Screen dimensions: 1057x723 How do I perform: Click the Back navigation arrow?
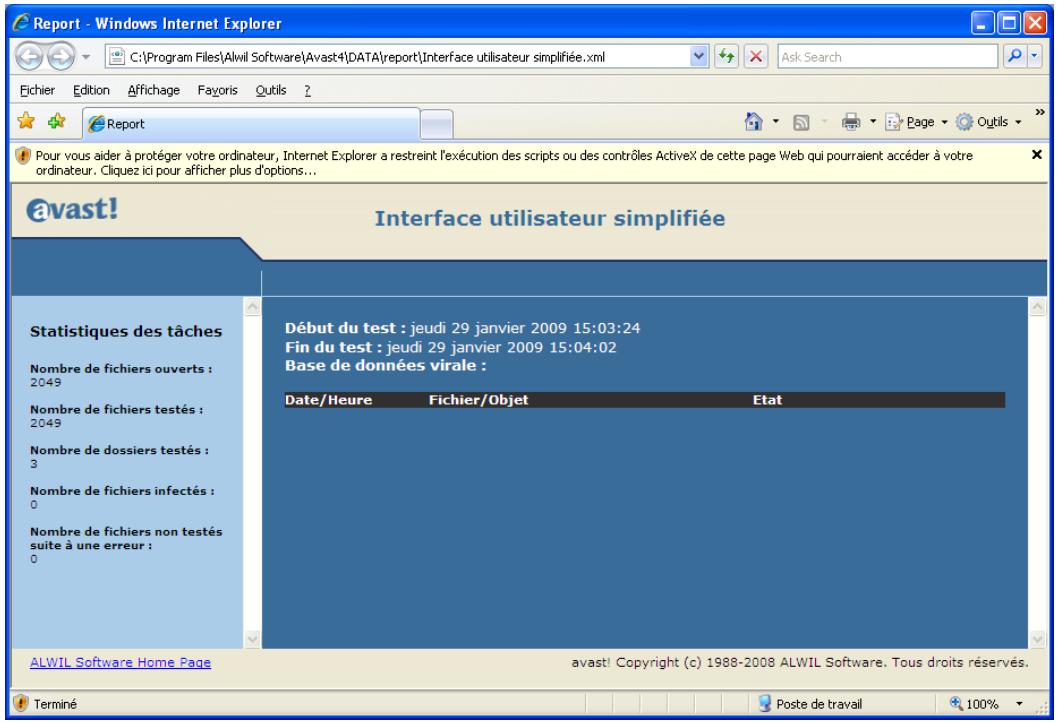pos(29,57)
